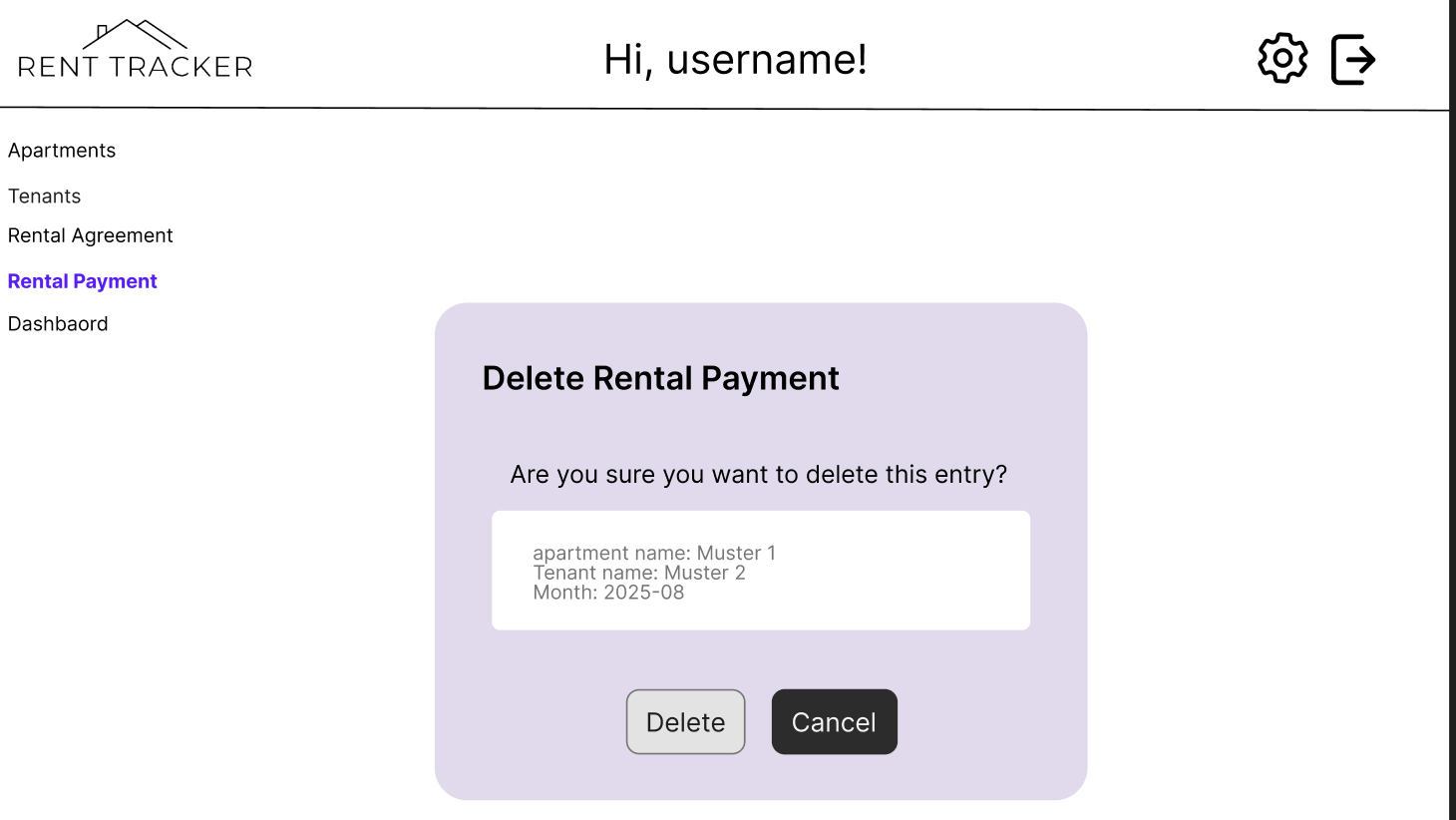
Task: Open the settings gear icon
Action: pyautogui.click(x=1282, y=58)
